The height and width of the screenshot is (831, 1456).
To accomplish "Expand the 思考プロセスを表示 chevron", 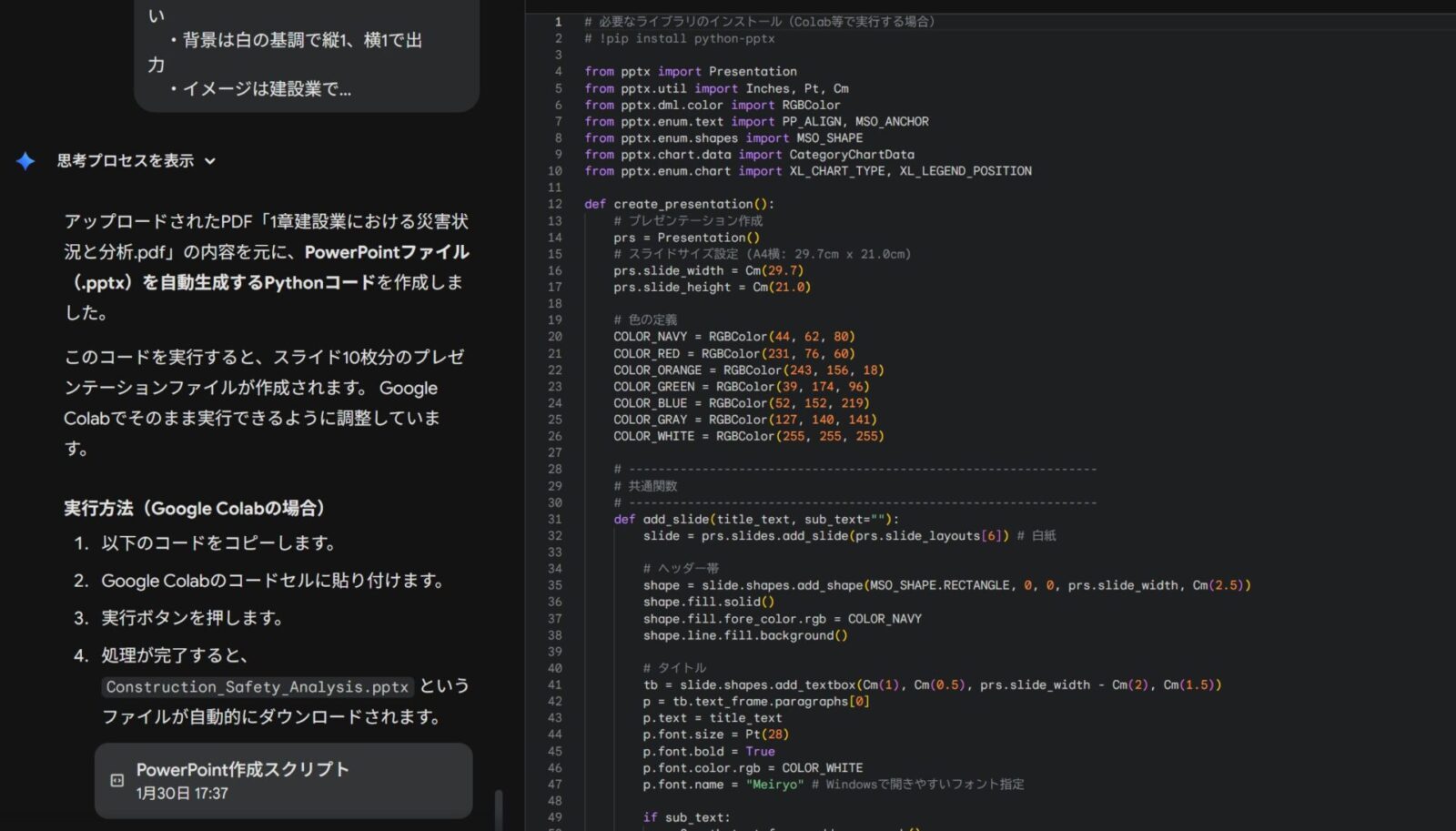I will (x=210, y=161).
